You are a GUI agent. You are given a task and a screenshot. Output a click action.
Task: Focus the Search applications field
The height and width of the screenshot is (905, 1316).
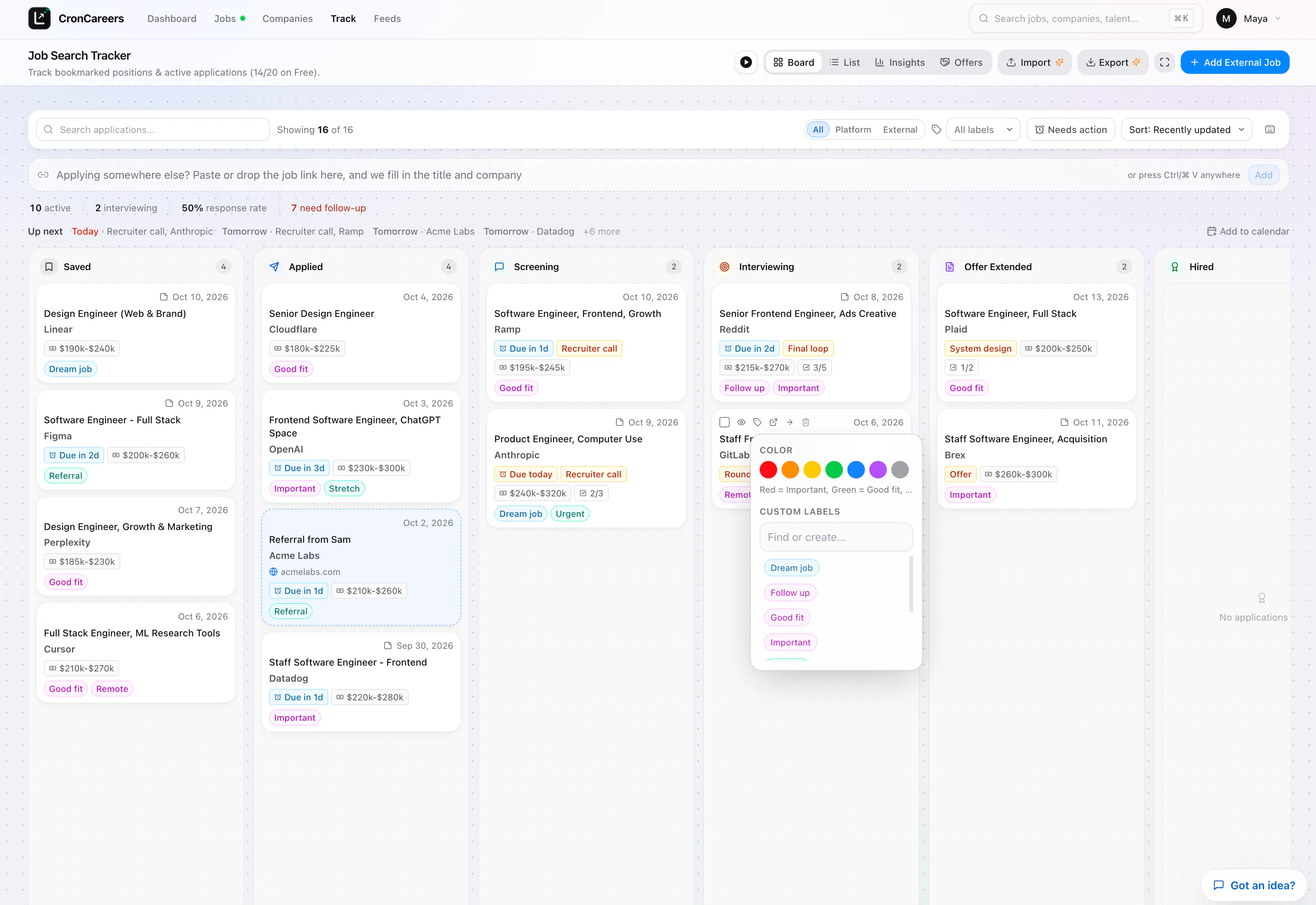click(152, 130)
